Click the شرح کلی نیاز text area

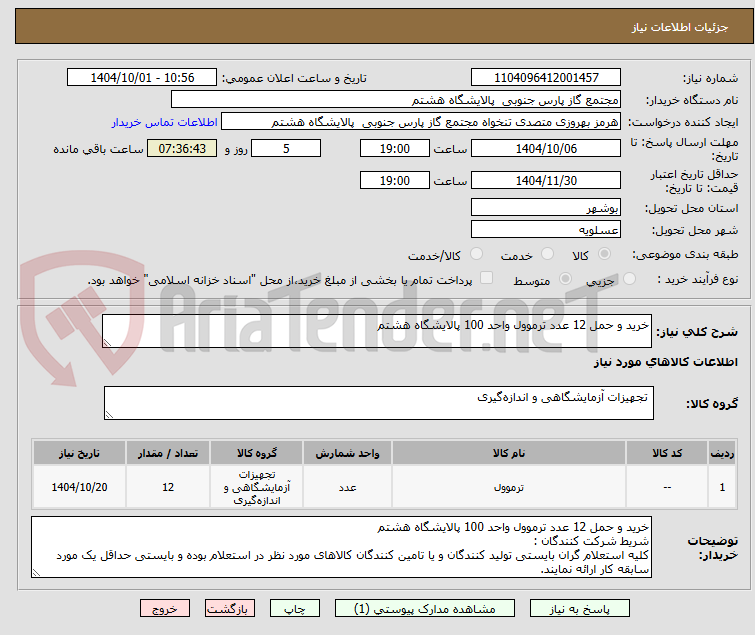pyautogui.click(x=377, y=331)
